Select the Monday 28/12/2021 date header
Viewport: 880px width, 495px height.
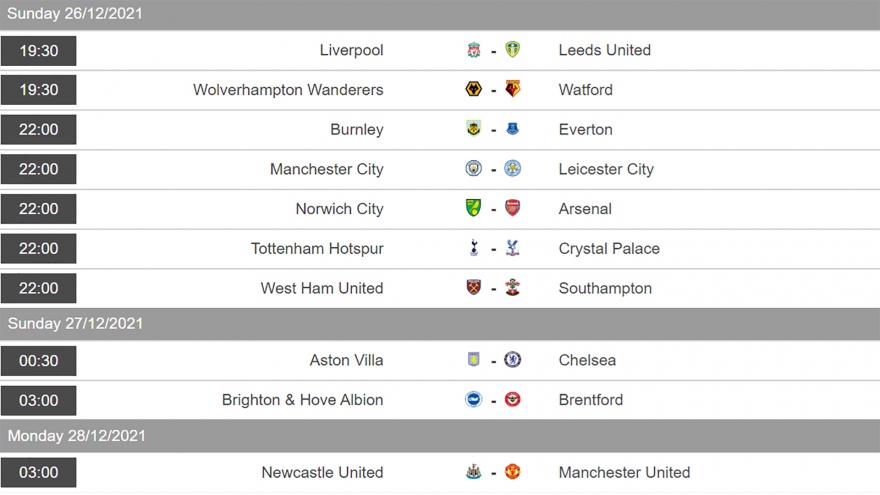77,436
